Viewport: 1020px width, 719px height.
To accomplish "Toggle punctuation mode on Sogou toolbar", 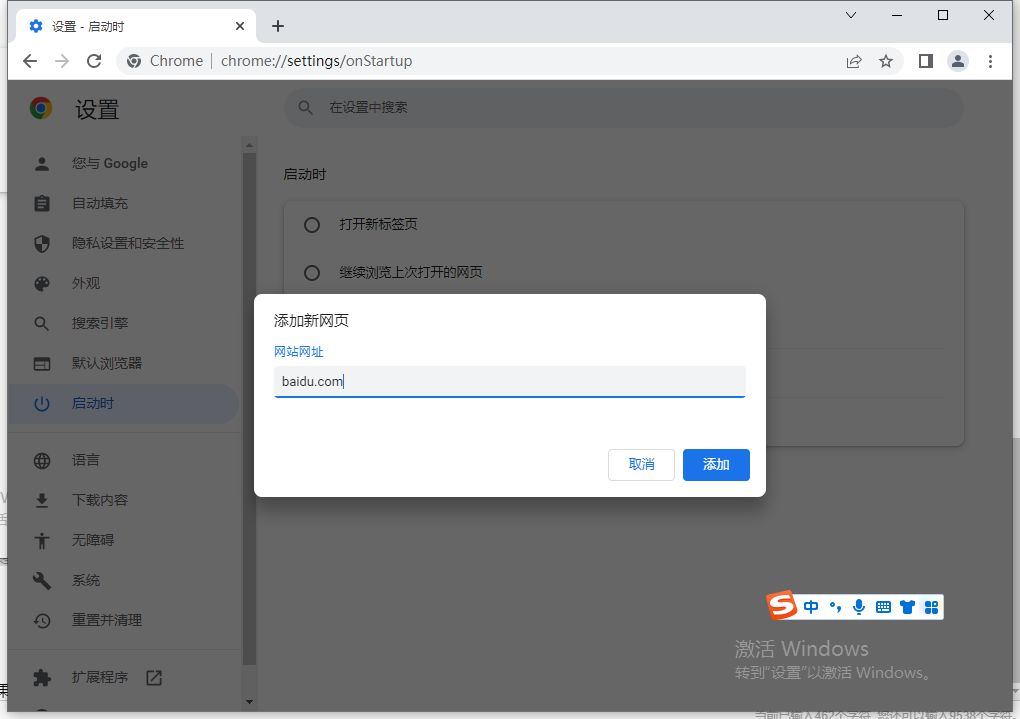I will click(x=835, y=607).
